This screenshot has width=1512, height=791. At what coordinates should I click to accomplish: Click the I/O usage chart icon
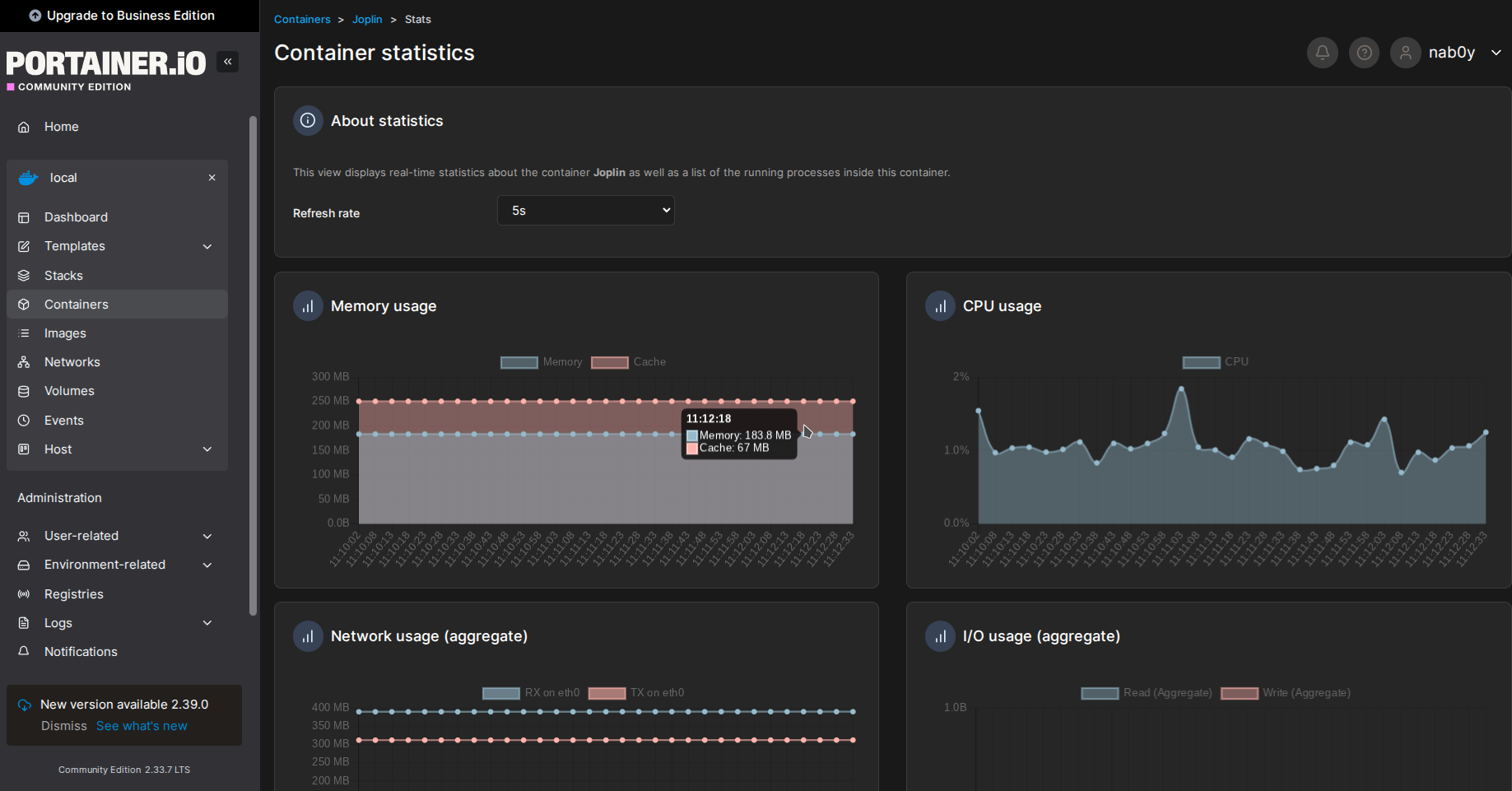point(940,636)
